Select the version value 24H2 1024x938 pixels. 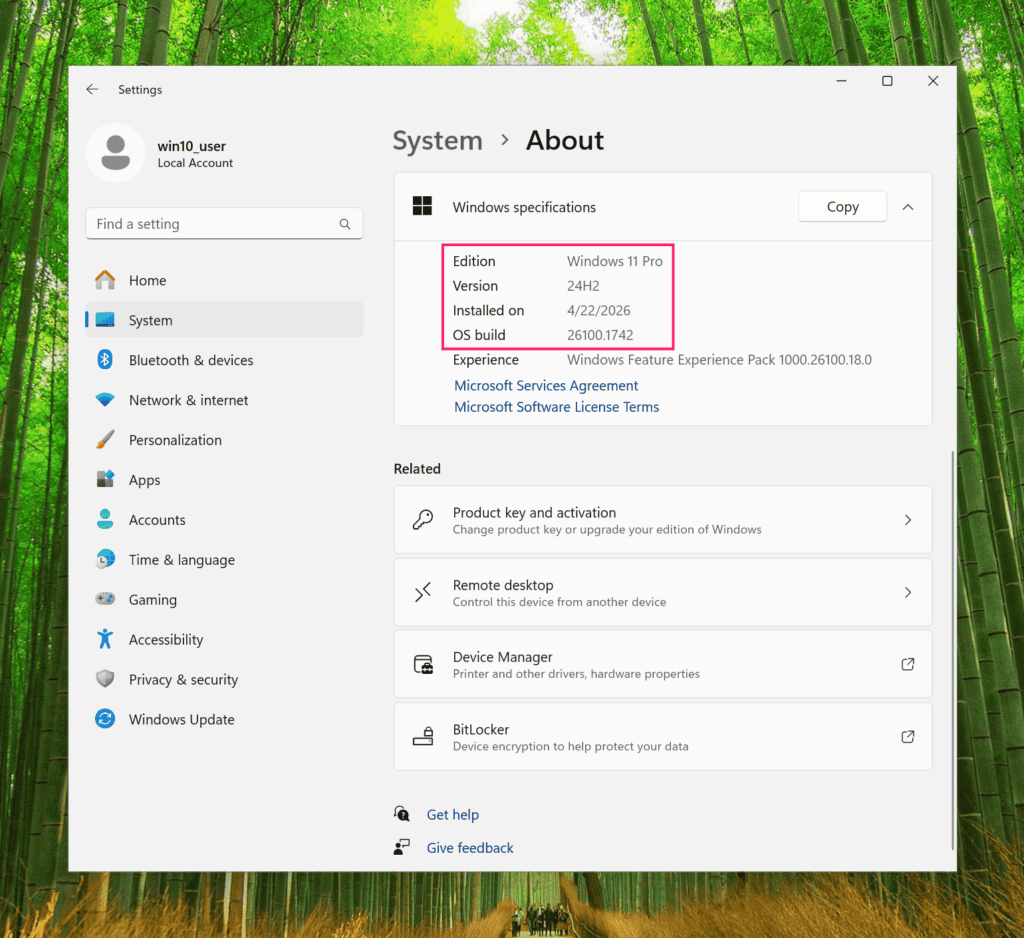[583, 286]
